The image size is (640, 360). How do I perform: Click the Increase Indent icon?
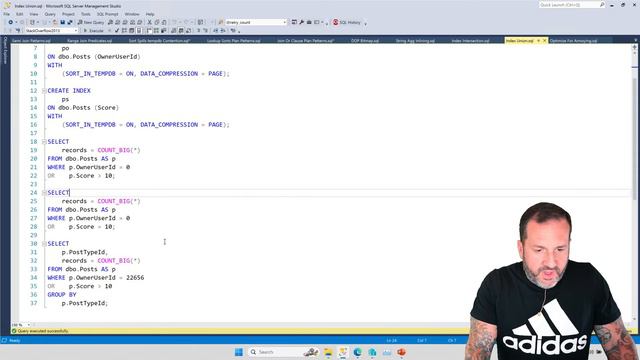pyautogui.click(x=223, y=31)
